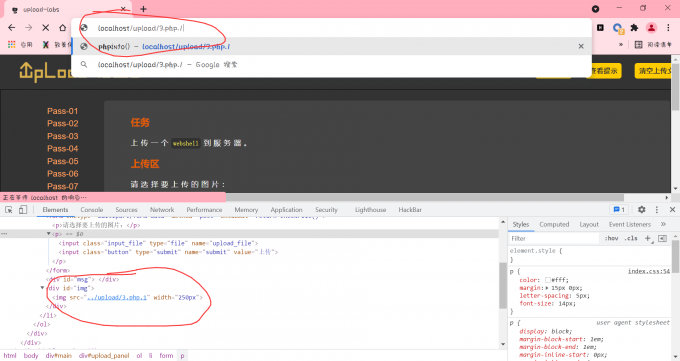The height and width of the screenshot is (361, 680).
Task: Switch to the Styles pane tab
Action: [x=521, y=224]
